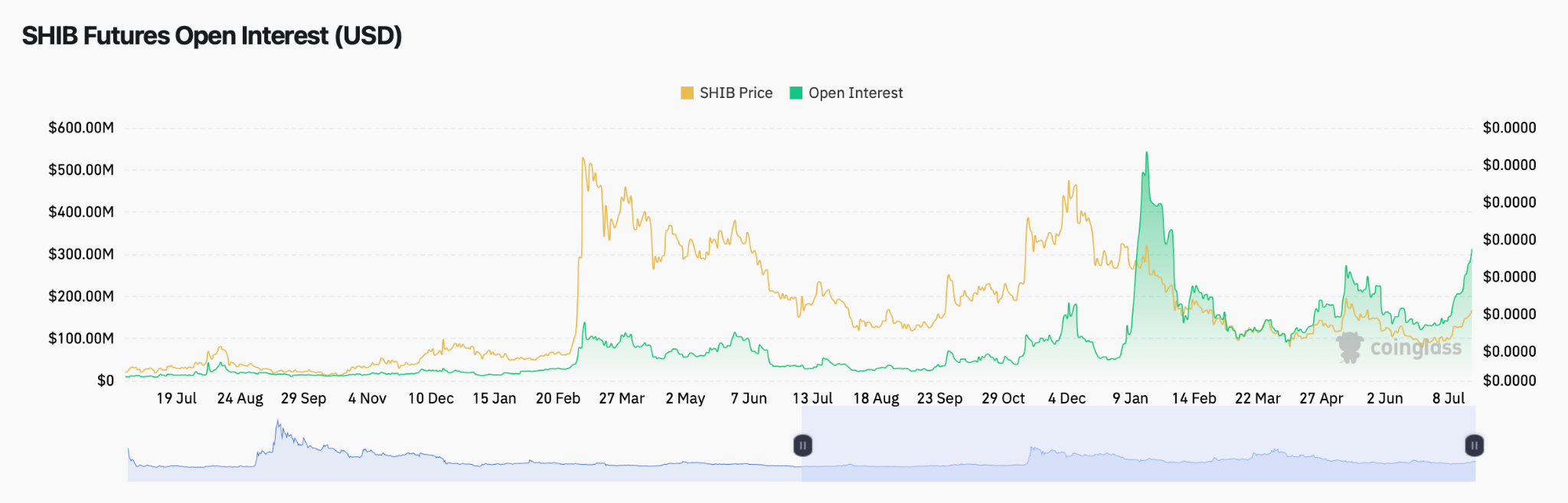
Task: Toggle the SHIB Price legend series
Action: pyautogui.click(x=727, y=93)
